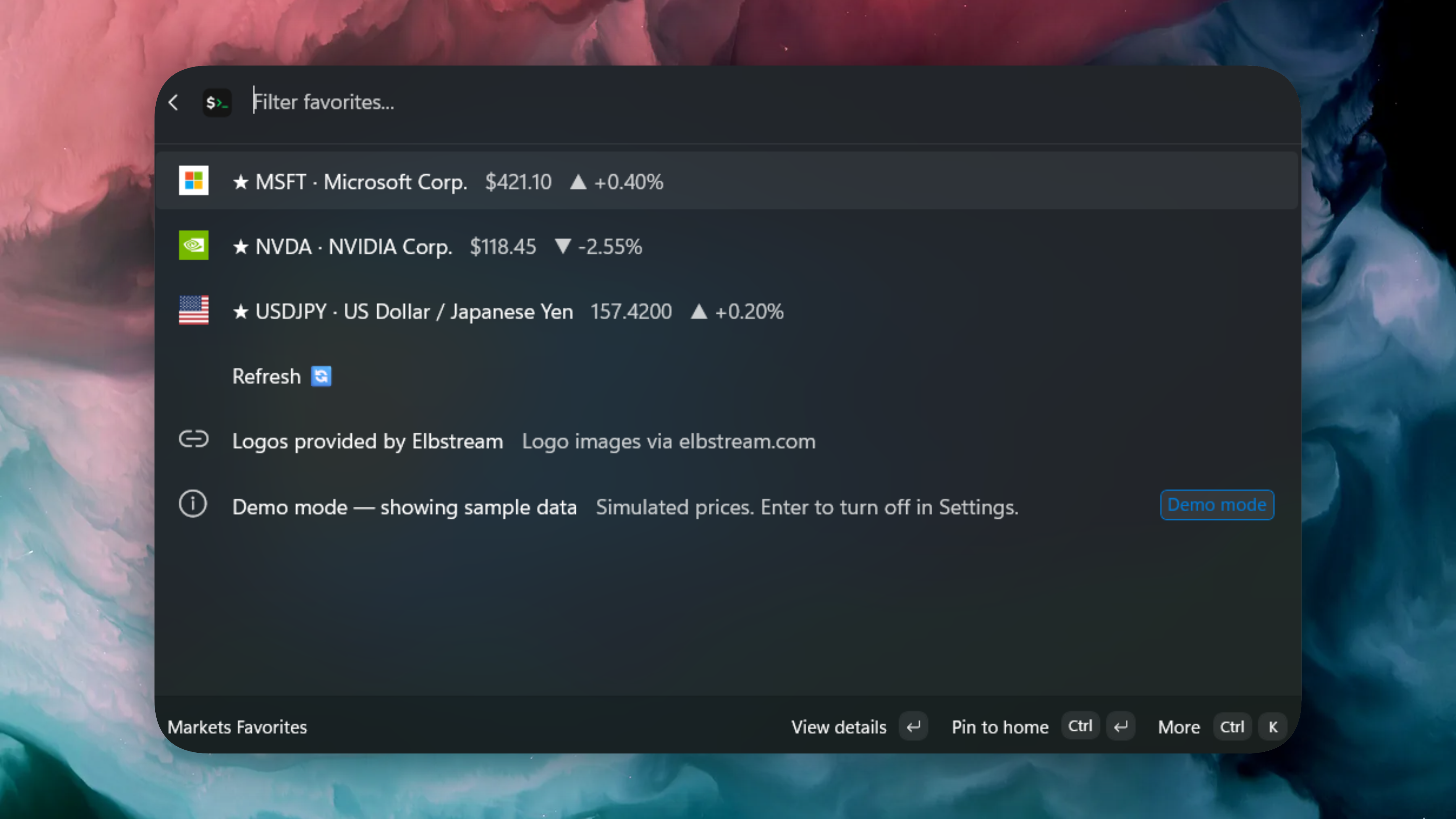Click the Demo mode tag badge
Viewport: 1456px width, 819px height.
1217,505
